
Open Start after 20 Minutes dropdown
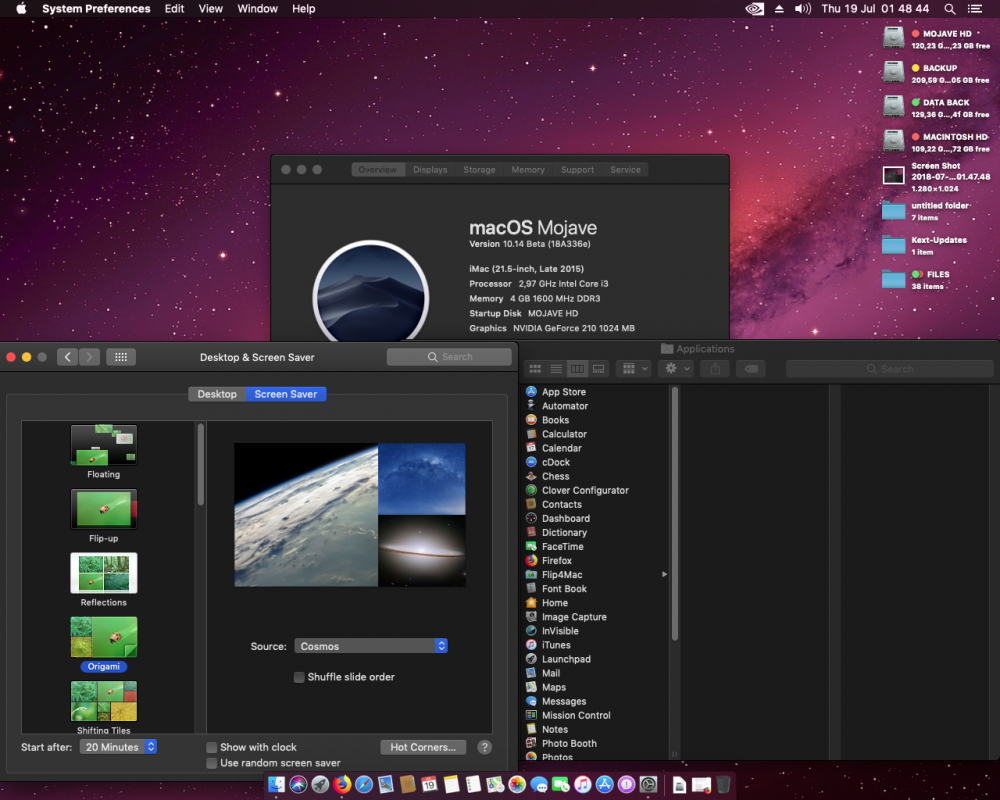coord(119,747)
